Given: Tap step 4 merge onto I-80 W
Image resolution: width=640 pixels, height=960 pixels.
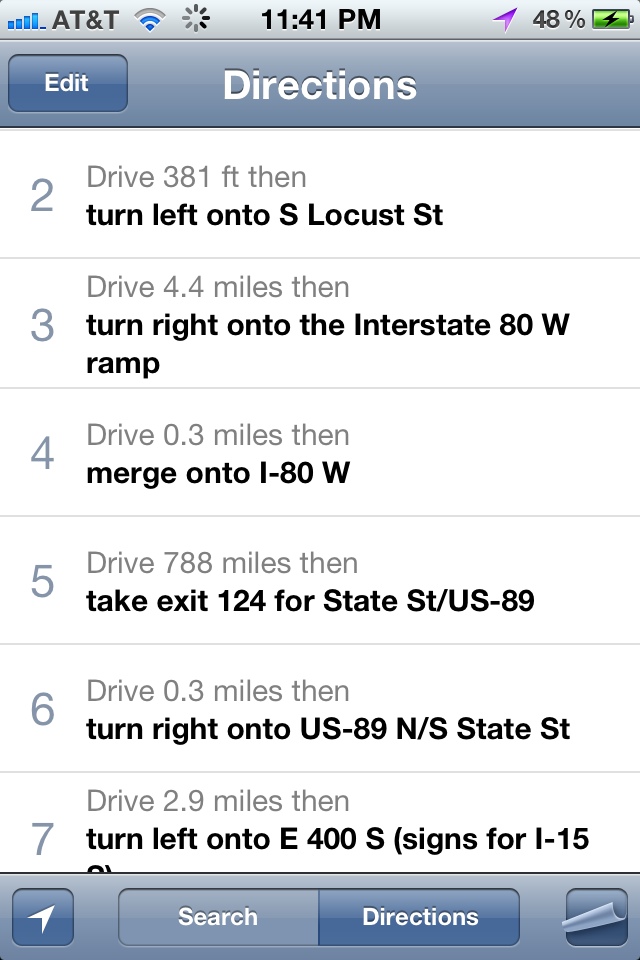Looking at the screenshot, I should click(x=320, y=453).
